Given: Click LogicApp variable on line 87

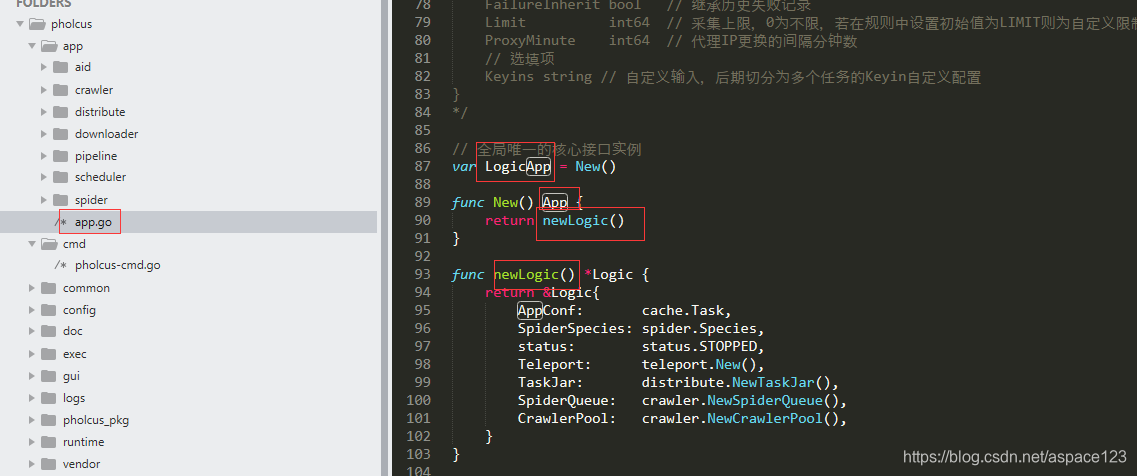Looking at the screenshot, I should (518, 167).
